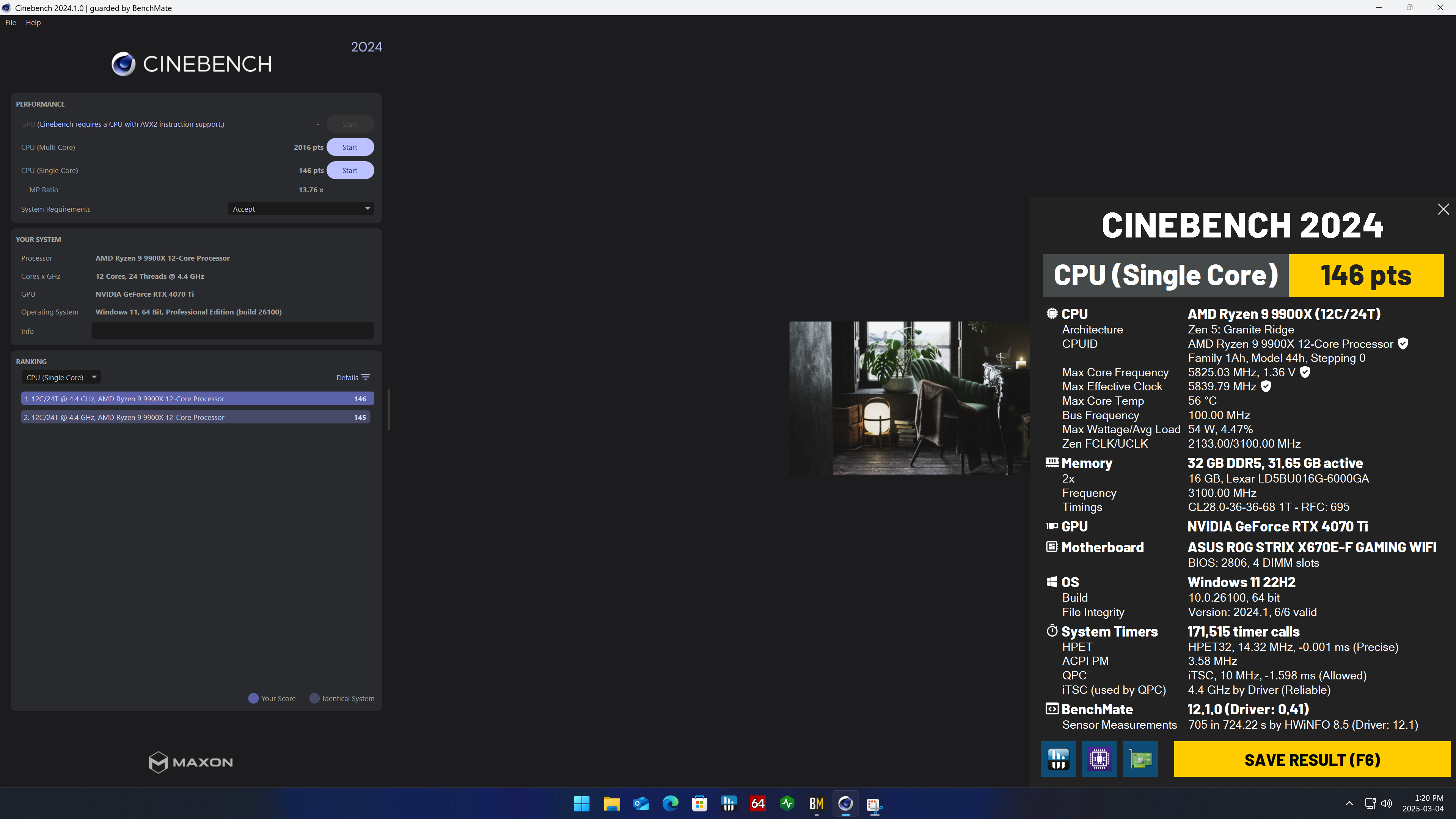Start the CPU Multi Core test
The height and width of the screenshot is (819, 1456).
350,147
